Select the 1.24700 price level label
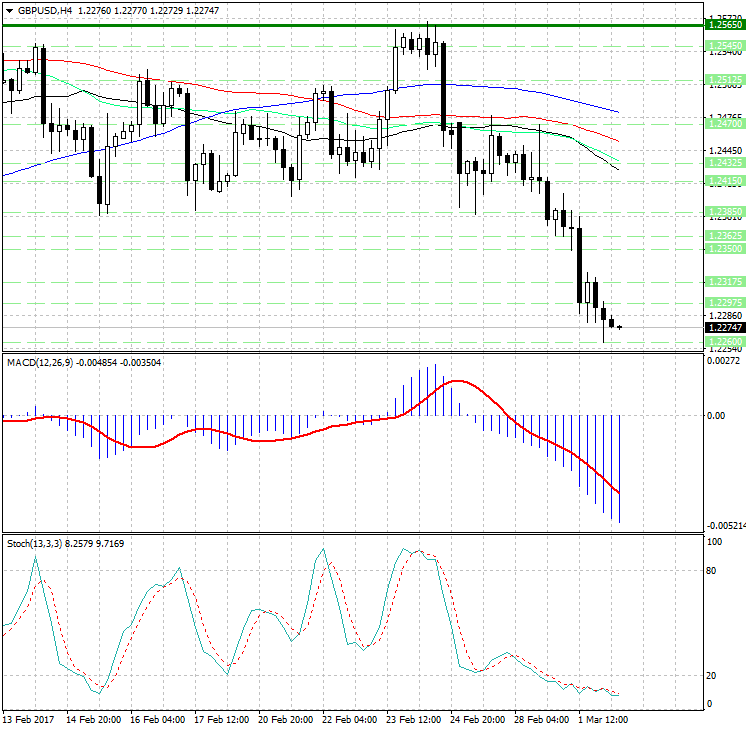Screen dimensions: 746x731 point(724,124)
